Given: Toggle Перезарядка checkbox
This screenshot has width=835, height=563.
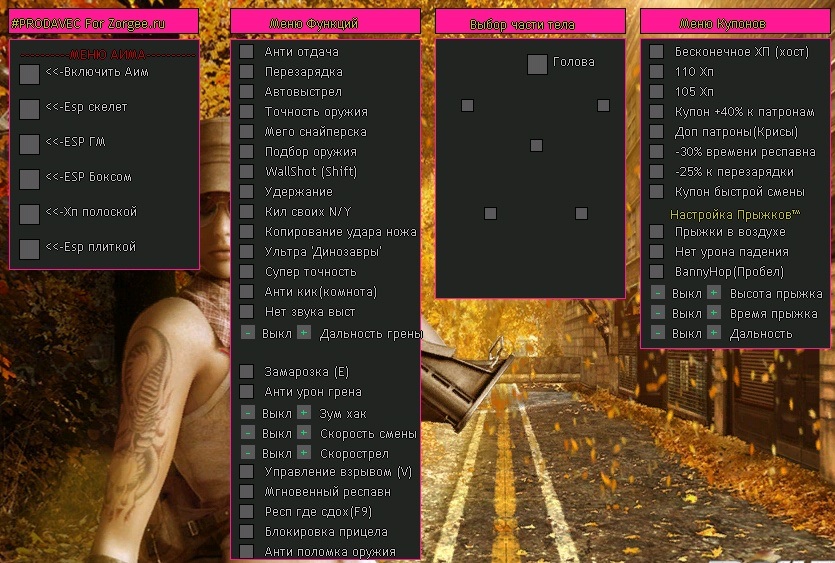Looking at the screenshot, I should tap(247, 71).
